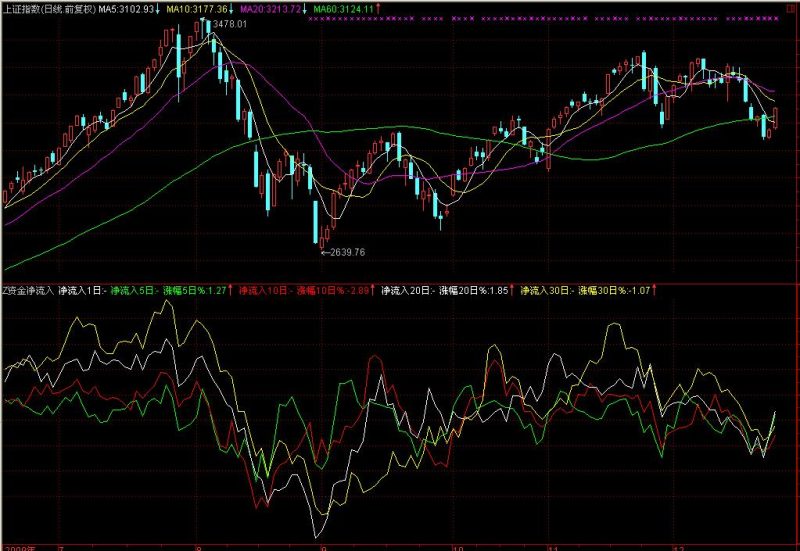
Task: Click month 11 marker on time axis
Action: coord(554,548)
